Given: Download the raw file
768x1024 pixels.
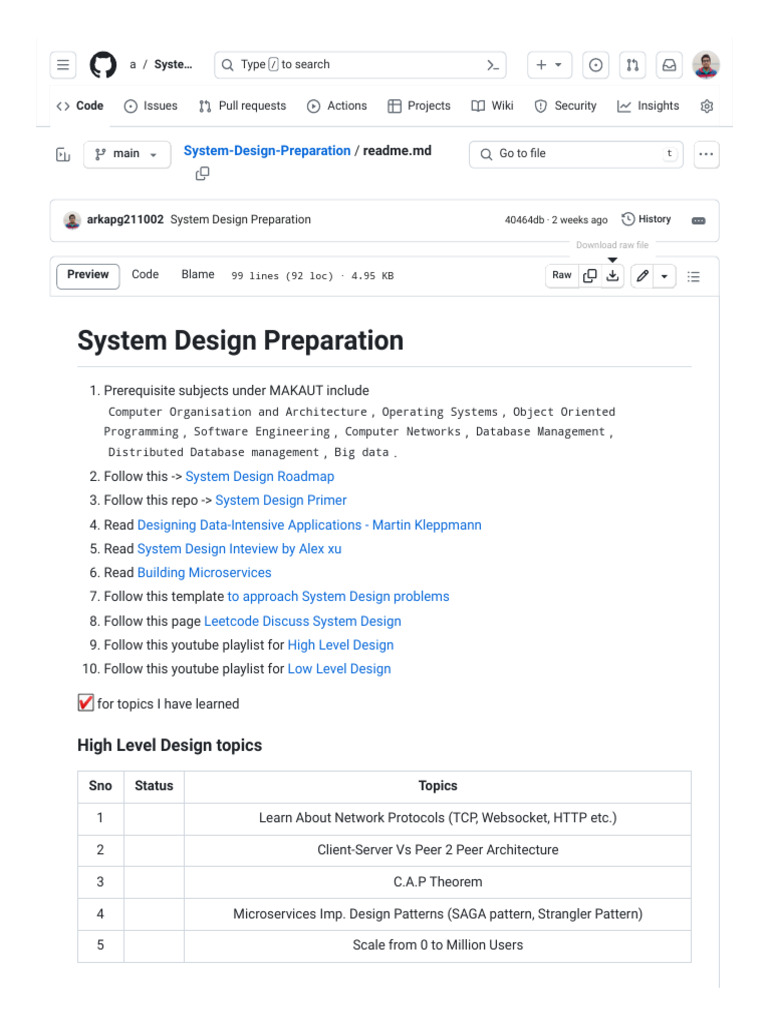Looking at the screenshot, I should click(613, 276).
